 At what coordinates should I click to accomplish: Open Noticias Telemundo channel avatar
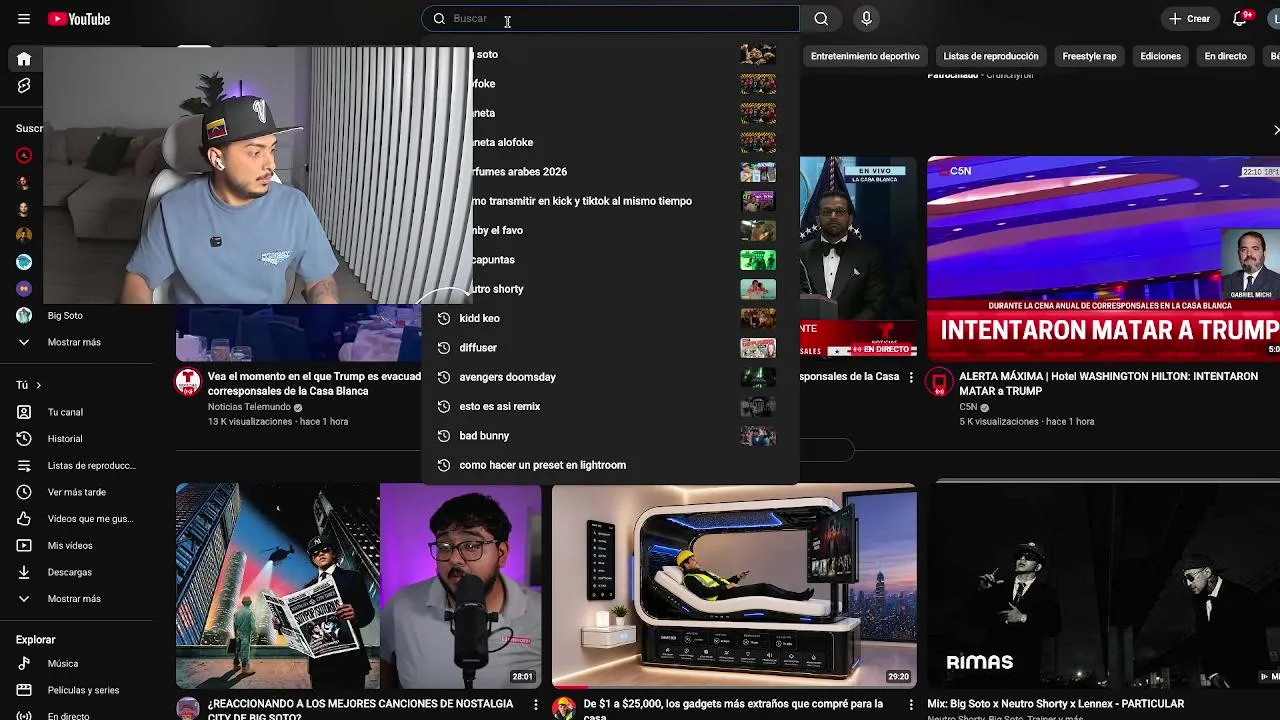click(x=188, y=381)
